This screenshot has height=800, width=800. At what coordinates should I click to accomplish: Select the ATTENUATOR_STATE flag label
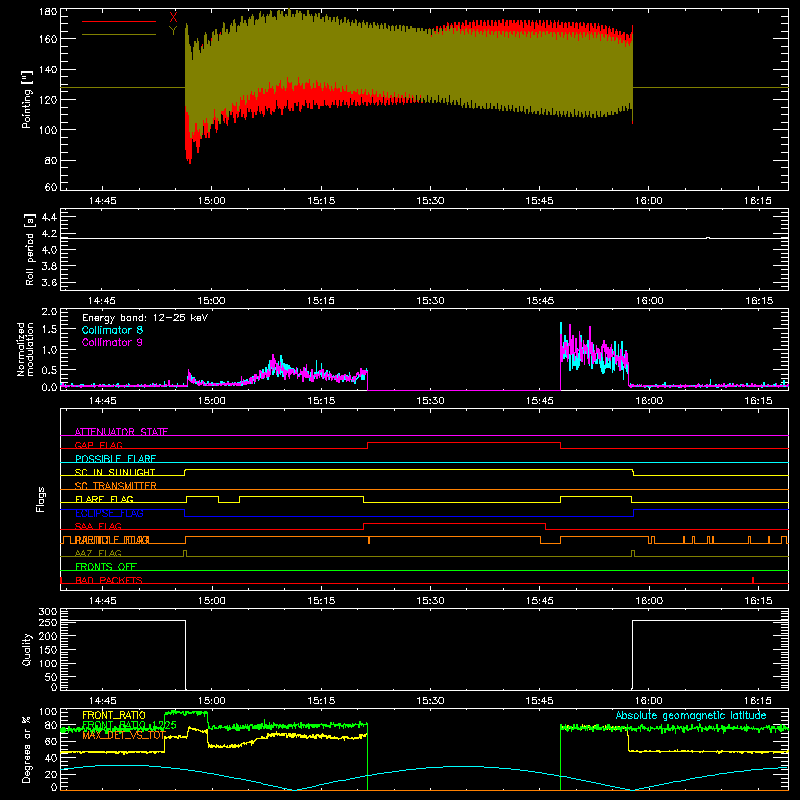pyautogui.click(x=121, y=432)
